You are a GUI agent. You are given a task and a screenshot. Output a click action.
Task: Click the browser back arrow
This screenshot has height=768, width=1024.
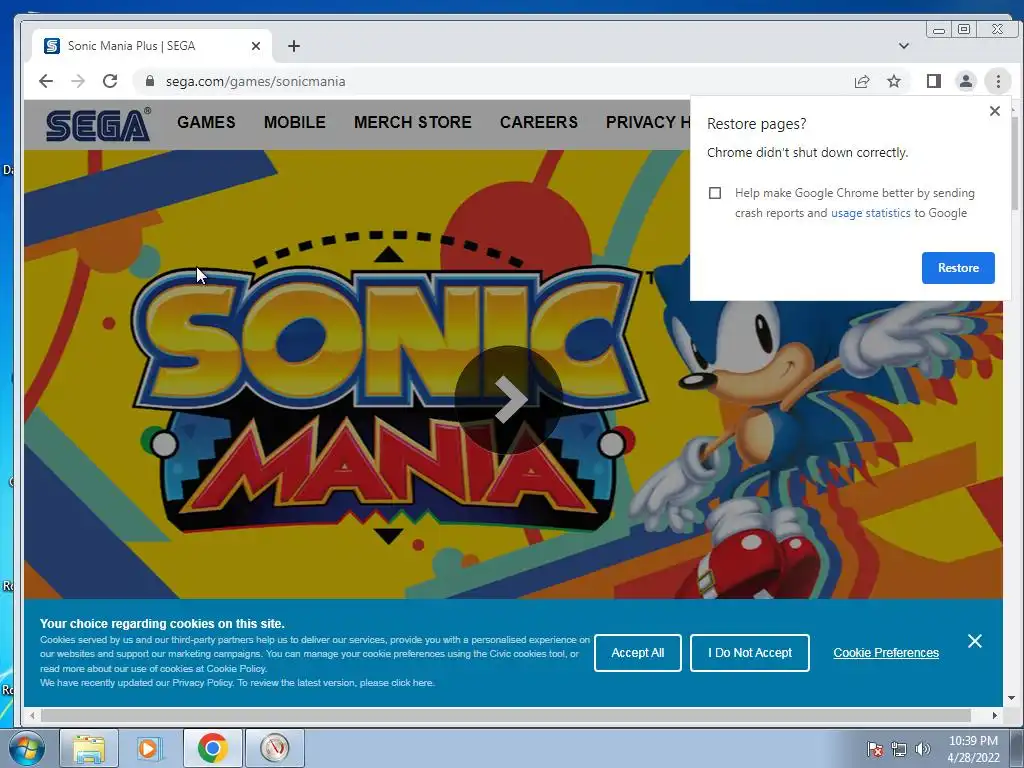coord(46,81)
